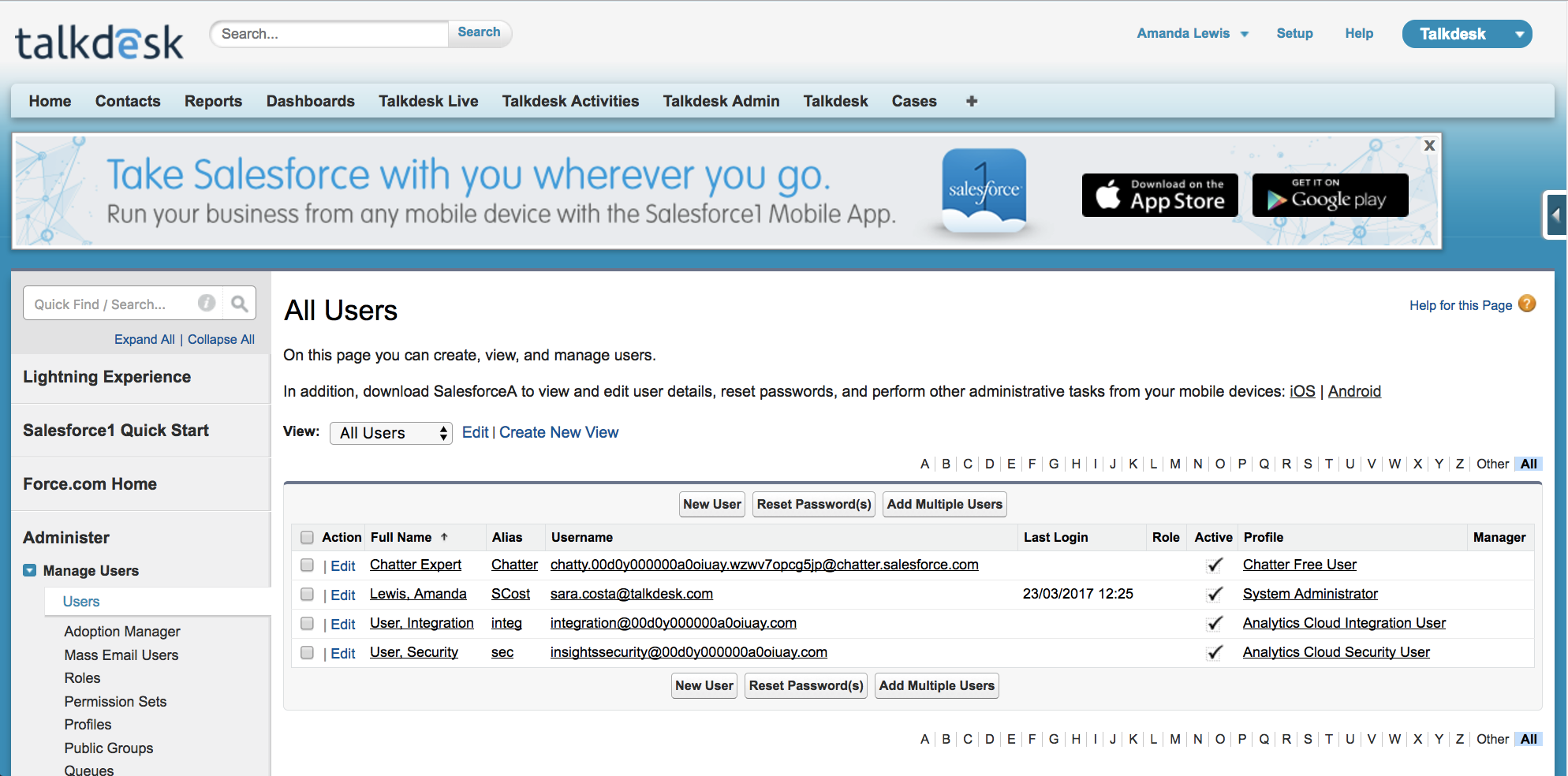Open the Get it on Google Play badge

[x=1330, y=195]
